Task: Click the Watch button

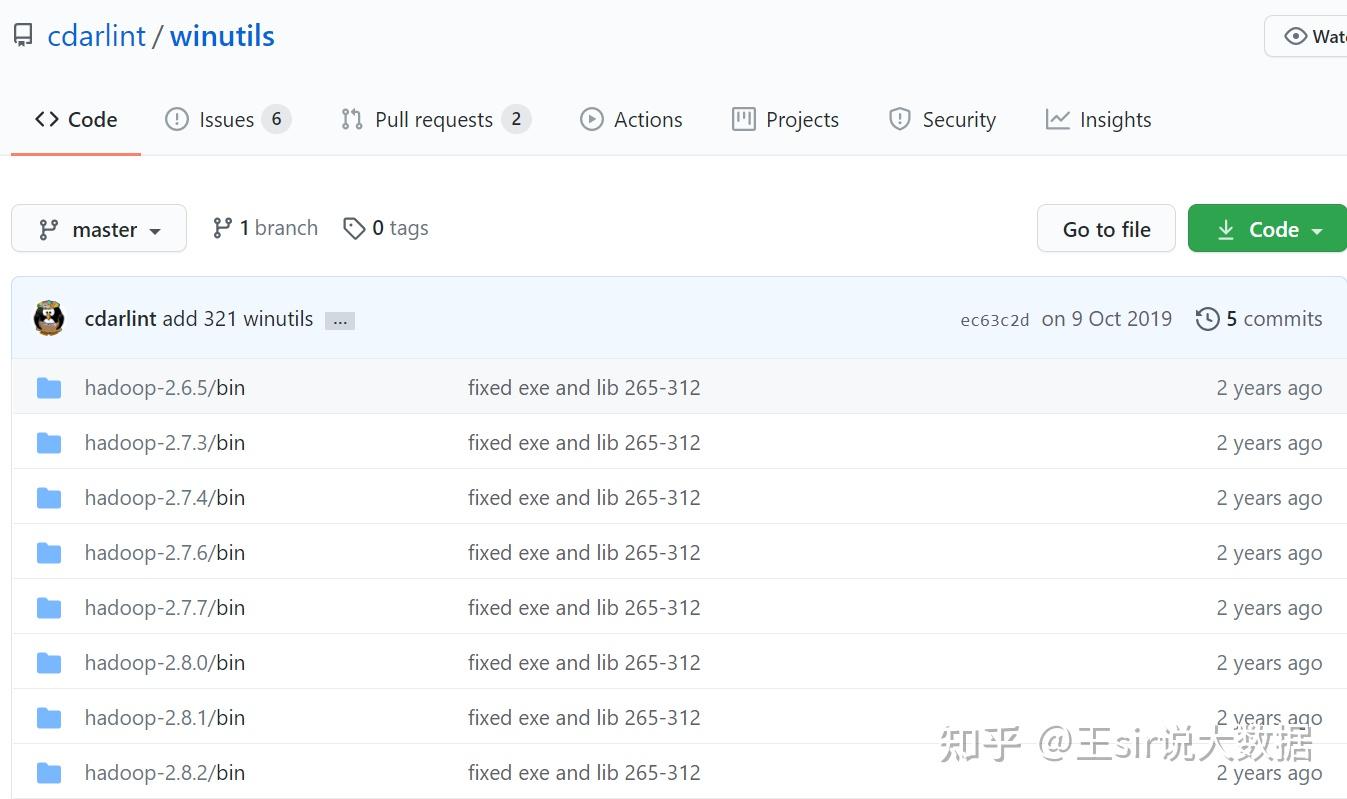Action: (x=1319, y=35)
